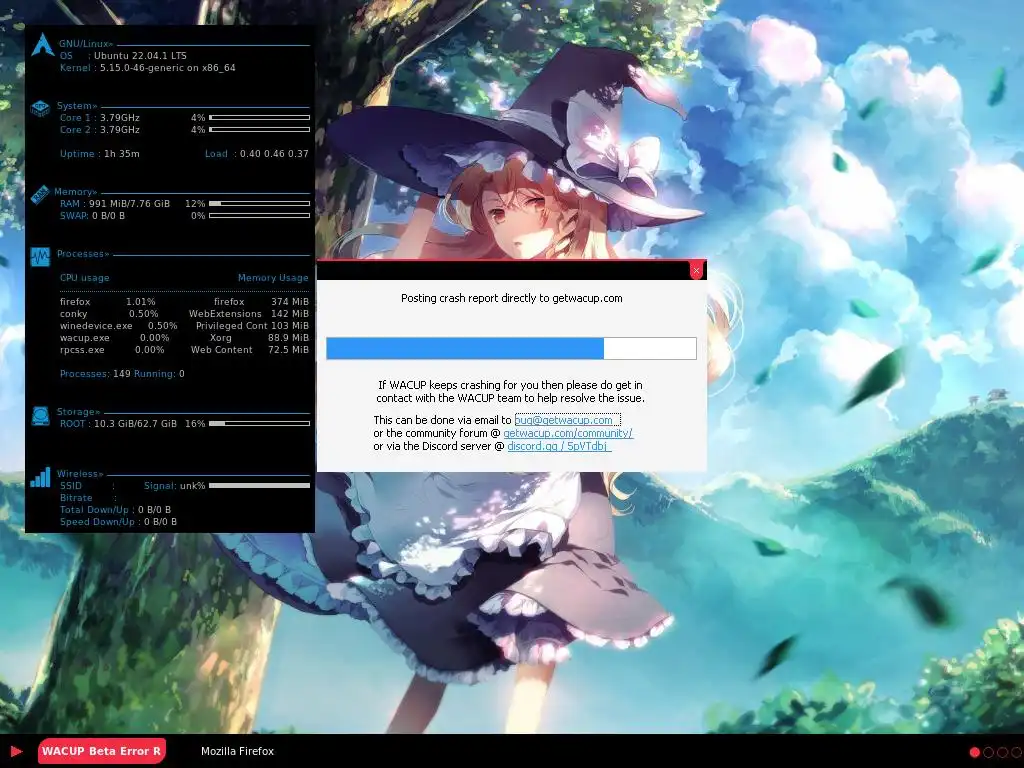
Task: Click the 'Ubuntu 22.04.1 LTS' OS value
Action: tap(140, 56)
